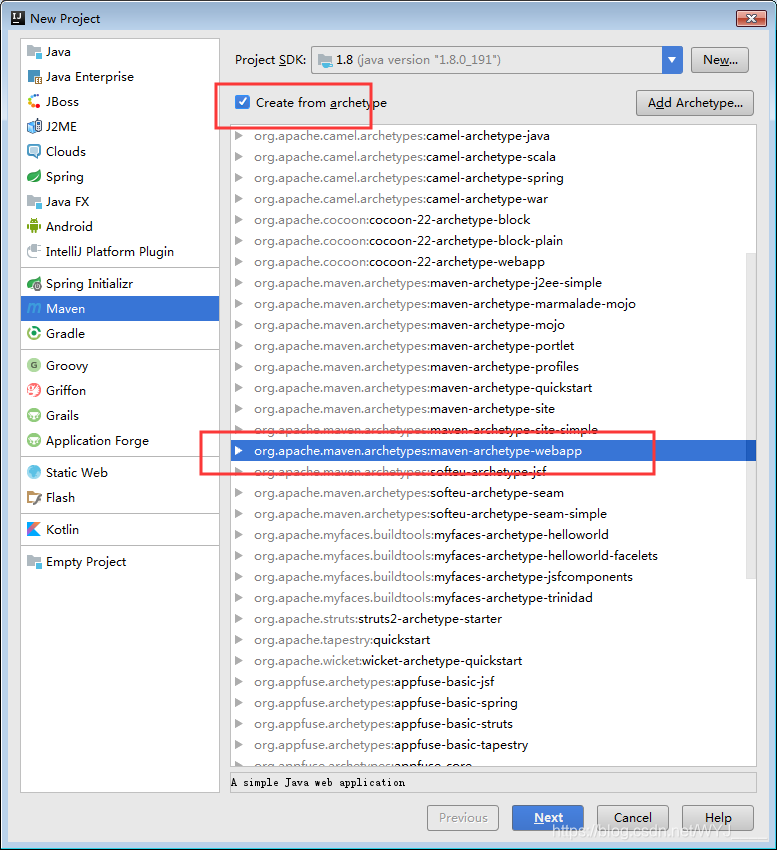The width and height of the screenshot is (777, 850).
Task: Select the Flash icon
Action: [34, 498]
